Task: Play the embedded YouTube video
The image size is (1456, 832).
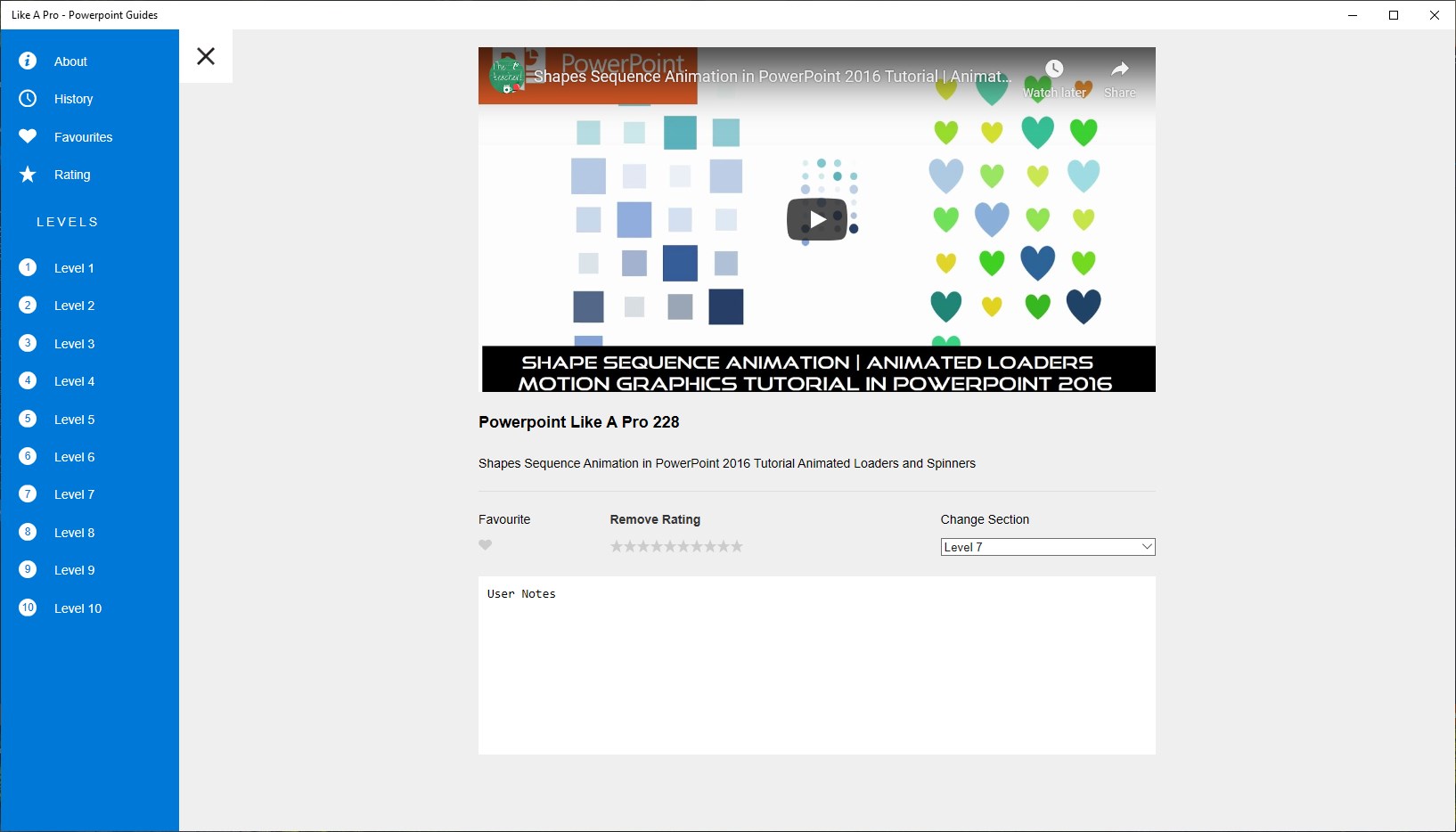Action: [817, 219]
